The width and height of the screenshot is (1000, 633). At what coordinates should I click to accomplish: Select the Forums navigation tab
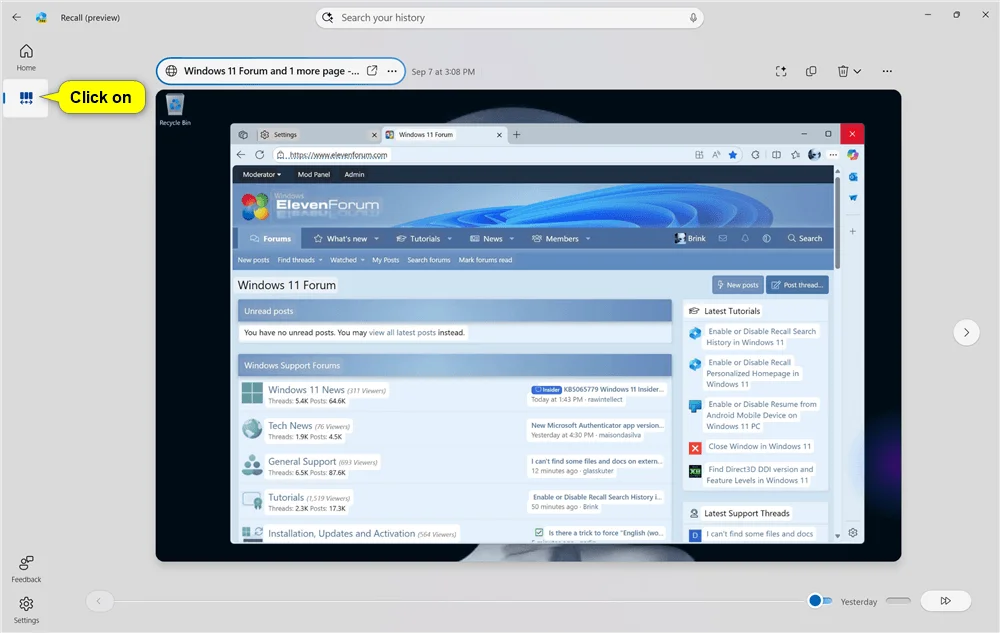(x=270, y=238)
